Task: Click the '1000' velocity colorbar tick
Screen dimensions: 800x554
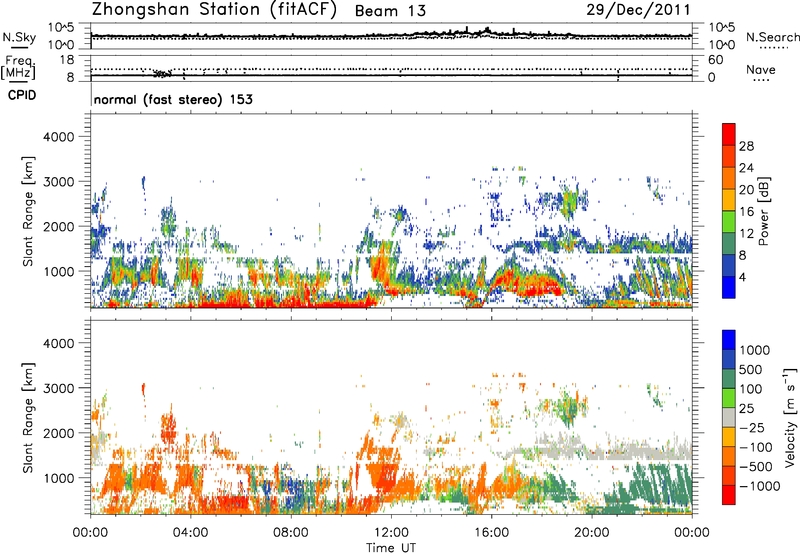Action: 755,350
